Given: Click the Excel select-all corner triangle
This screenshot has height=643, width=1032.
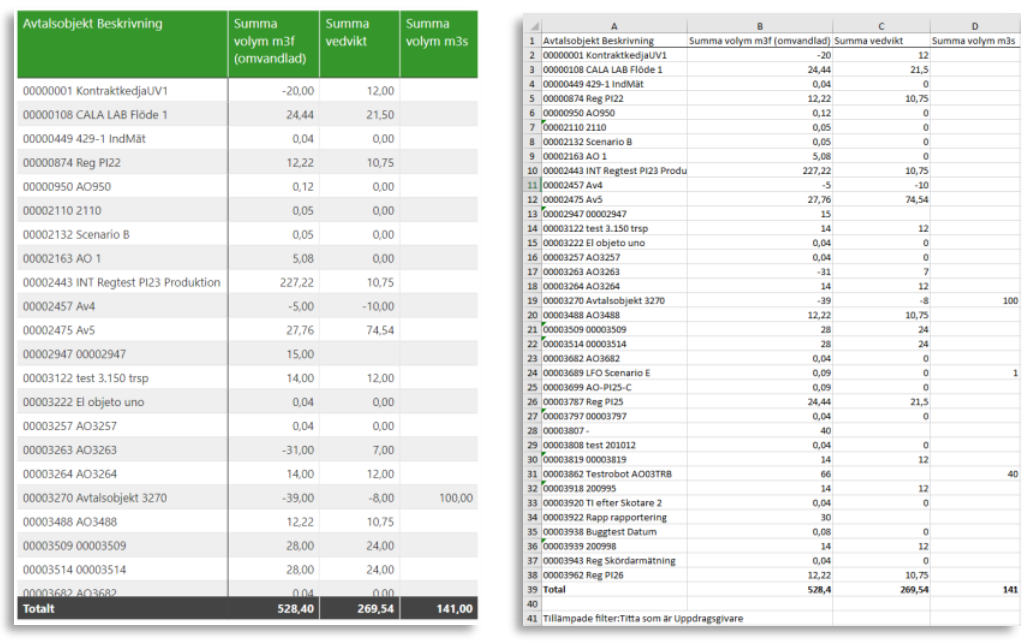Looking at the screenshot, I should coord(534,26).
